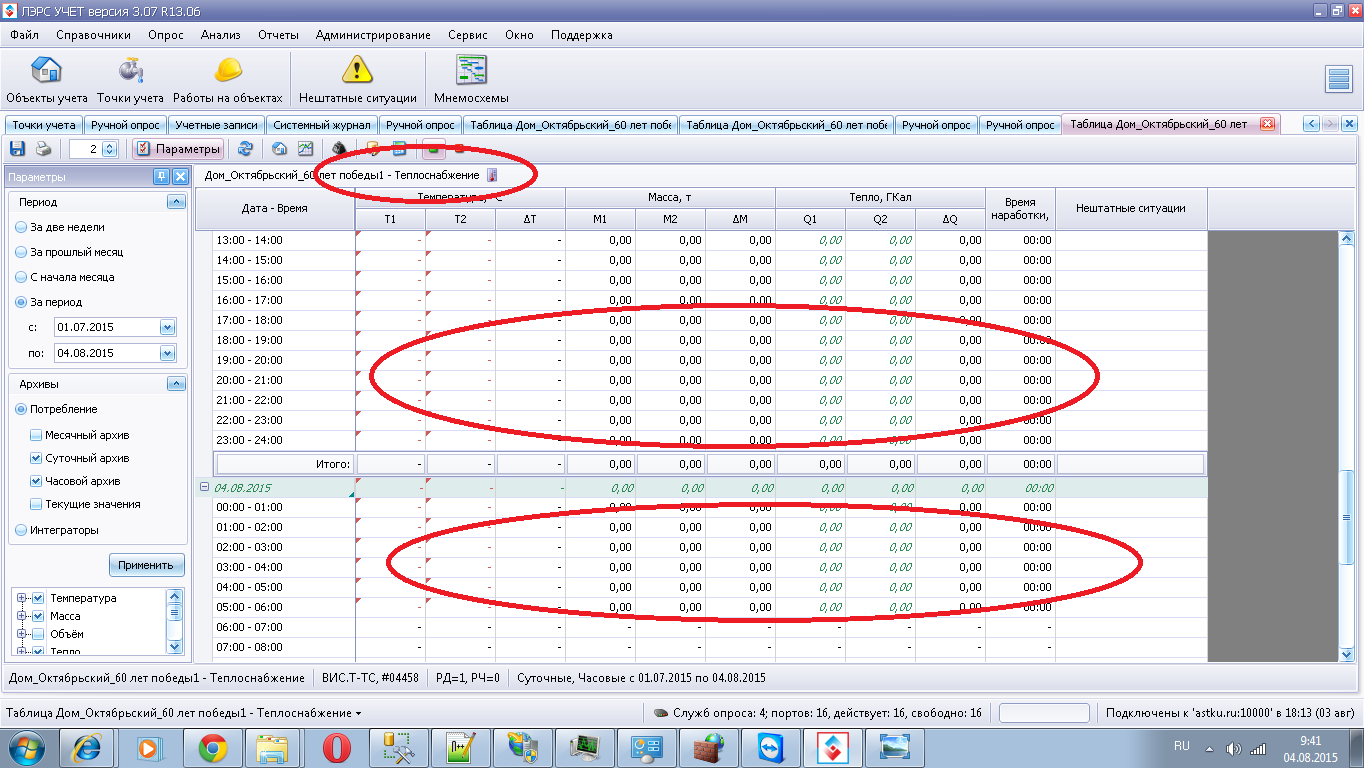Open the Поддержка menu
1364x768 pixels.
(x=581, y=35)
